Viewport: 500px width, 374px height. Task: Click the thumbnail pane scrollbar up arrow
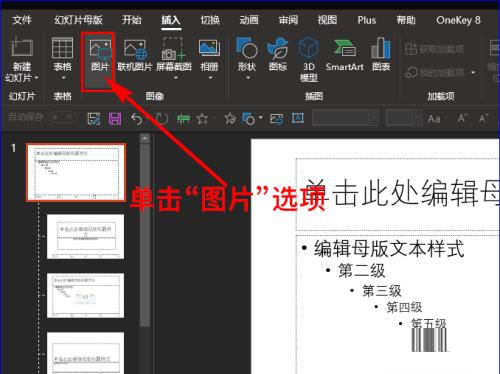(x=145, y=138)
